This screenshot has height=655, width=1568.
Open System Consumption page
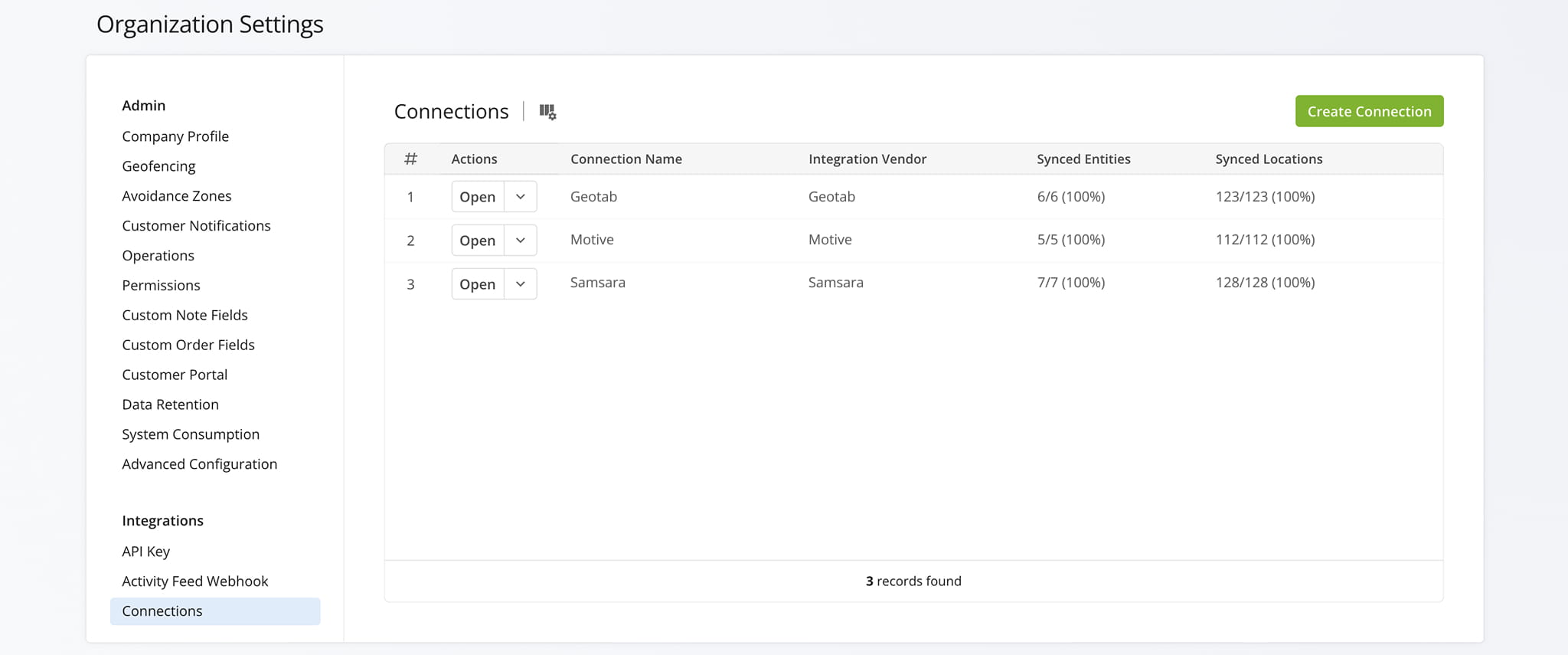[191, 435]
